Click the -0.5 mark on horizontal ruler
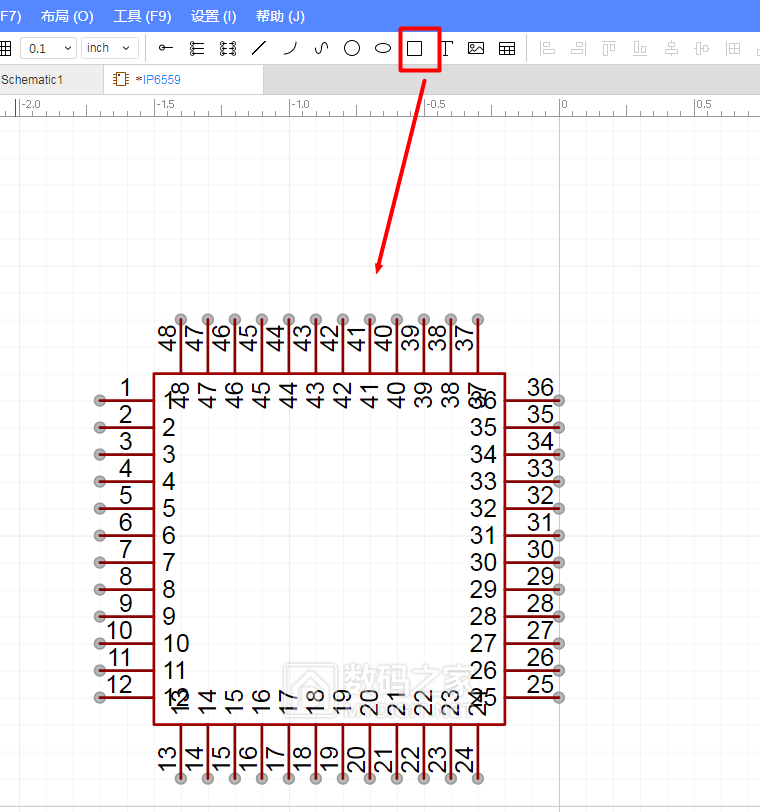This screenshot has width=760, height=812. pyautogui.click(x=435, y=104)
